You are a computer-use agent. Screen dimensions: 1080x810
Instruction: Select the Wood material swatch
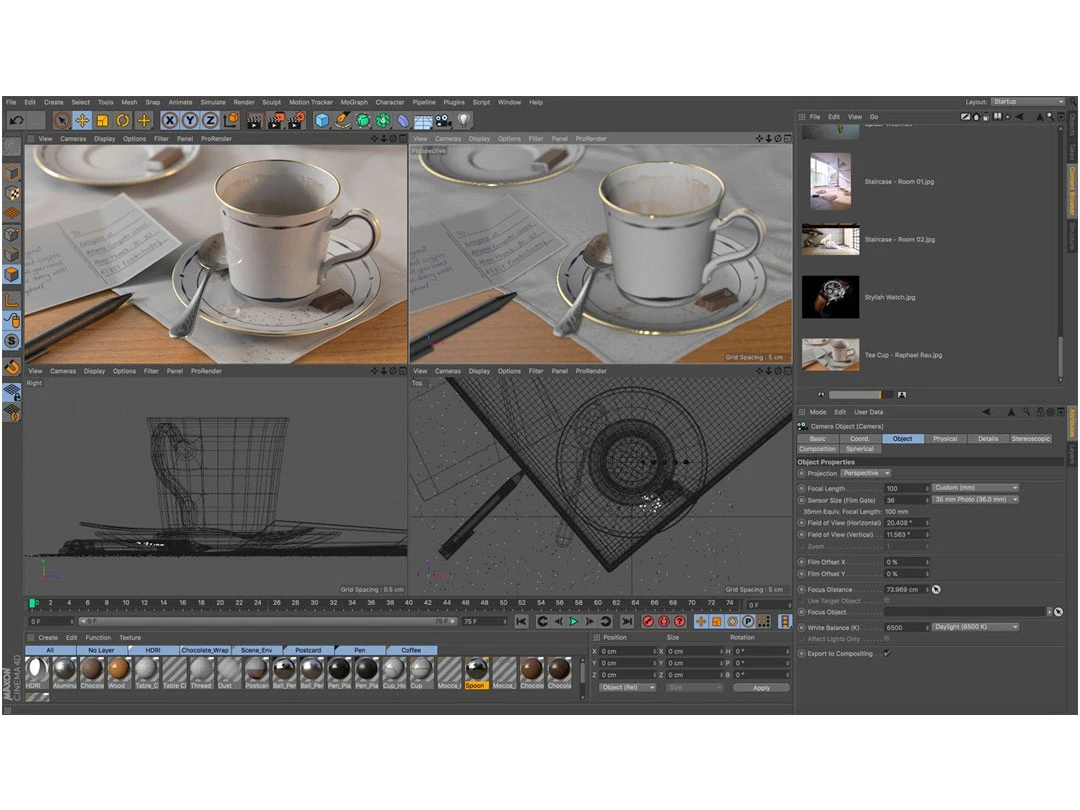118,673
